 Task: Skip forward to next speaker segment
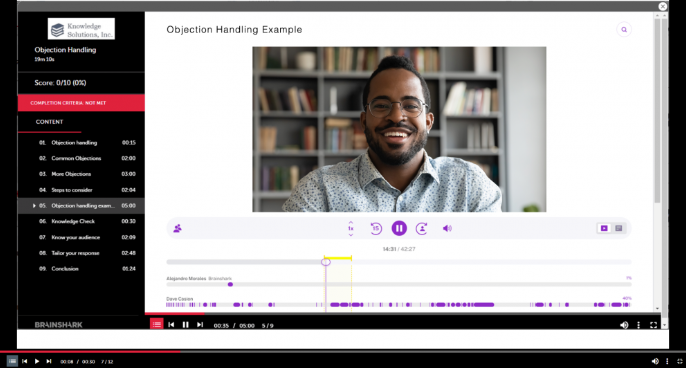pos(422,228)
